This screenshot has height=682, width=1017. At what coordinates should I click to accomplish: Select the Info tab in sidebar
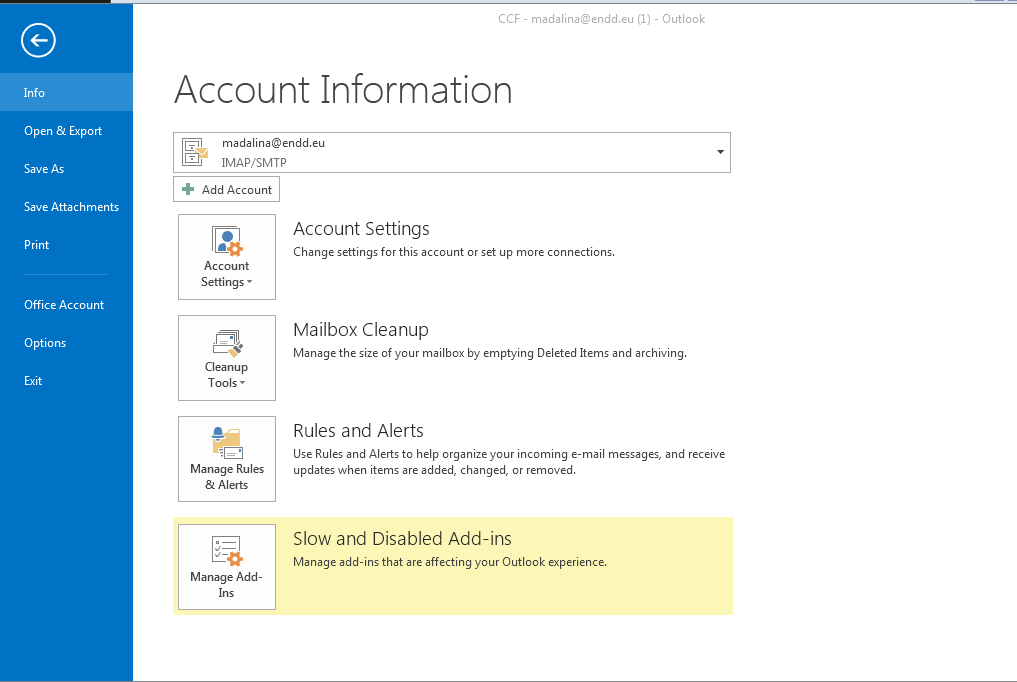click(35, 93)
